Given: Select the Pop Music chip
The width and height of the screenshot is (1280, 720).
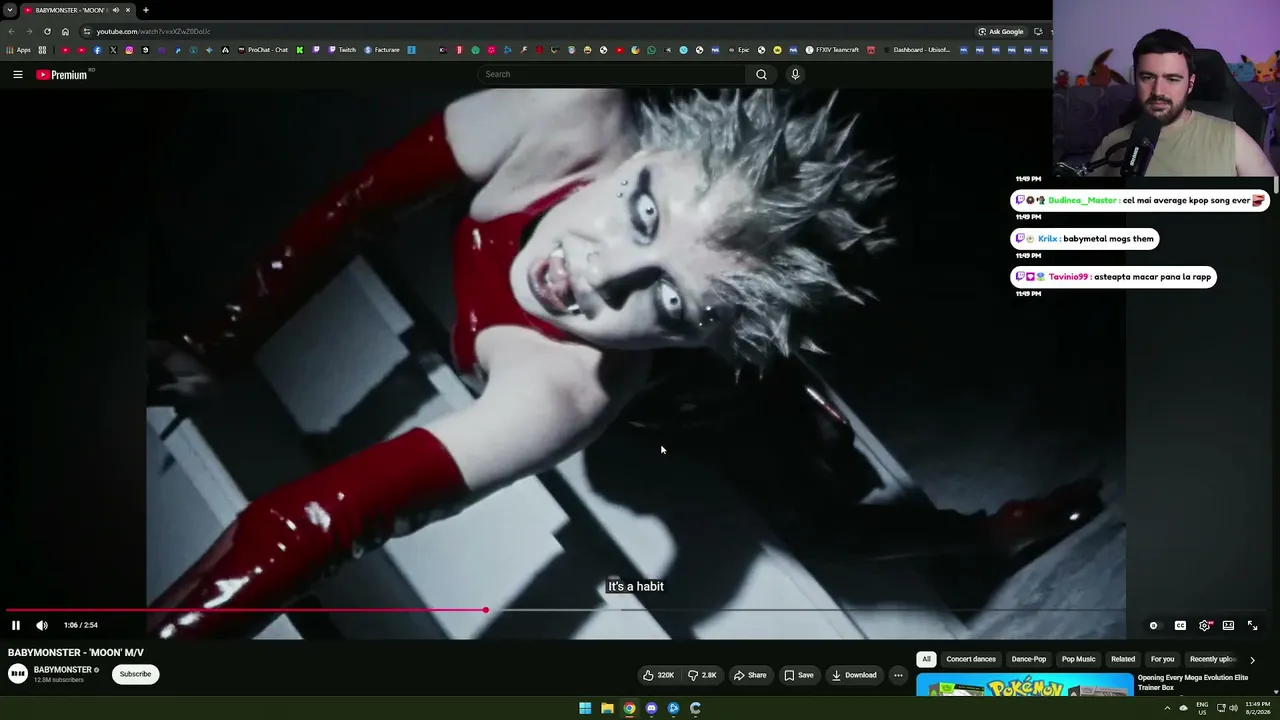Looking at the screenshot, I should click(x=1078, y=659).
